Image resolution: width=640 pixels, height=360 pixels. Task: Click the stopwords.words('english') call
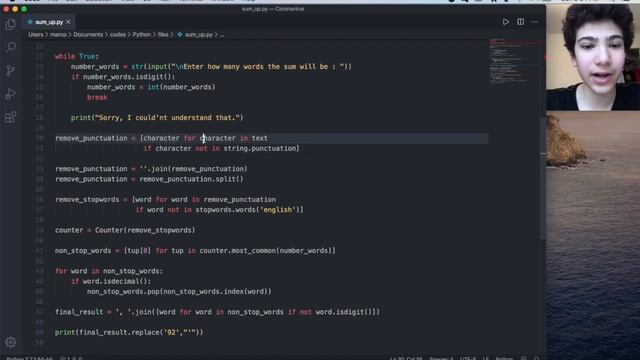click(247, 209)
